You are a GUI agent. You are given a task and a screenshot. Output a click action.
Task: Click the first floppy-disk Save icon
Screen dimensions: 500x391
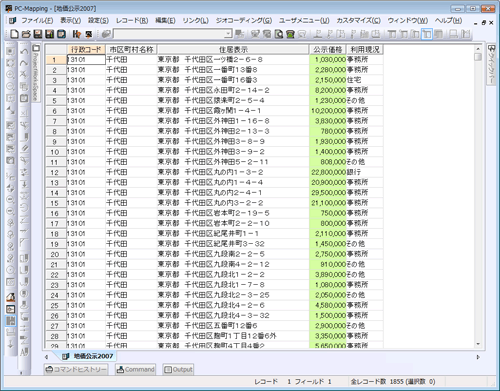pyautogui.click(x=38, y=34)
